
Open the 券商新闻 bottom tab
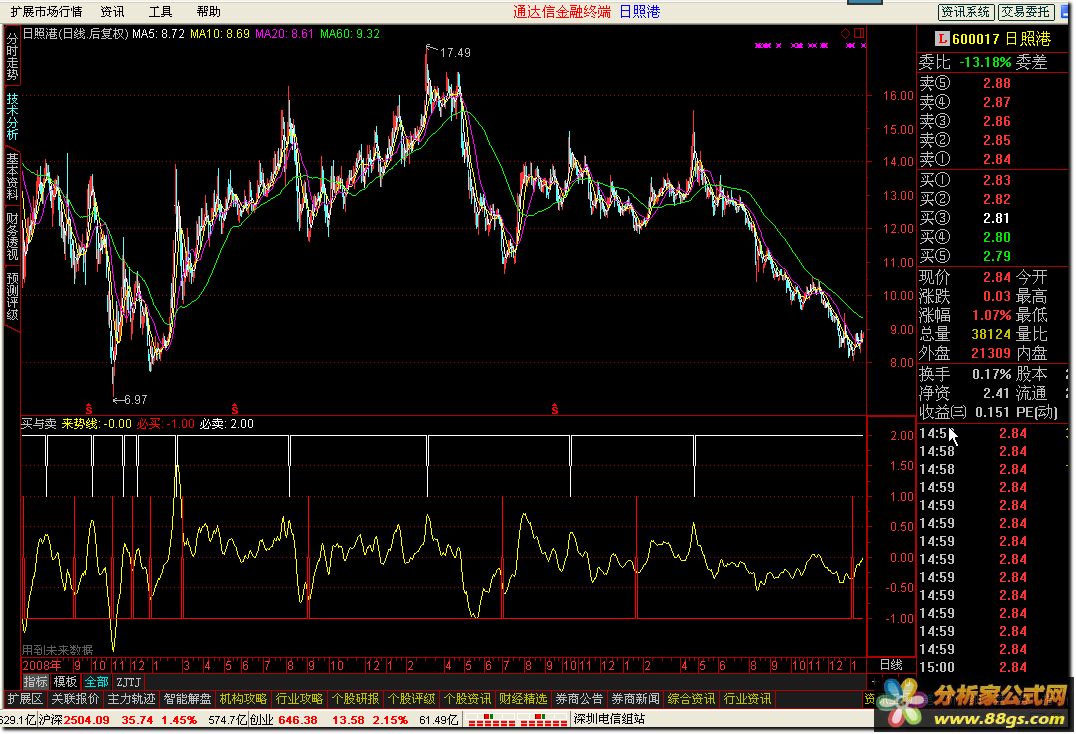pos(635,699)
